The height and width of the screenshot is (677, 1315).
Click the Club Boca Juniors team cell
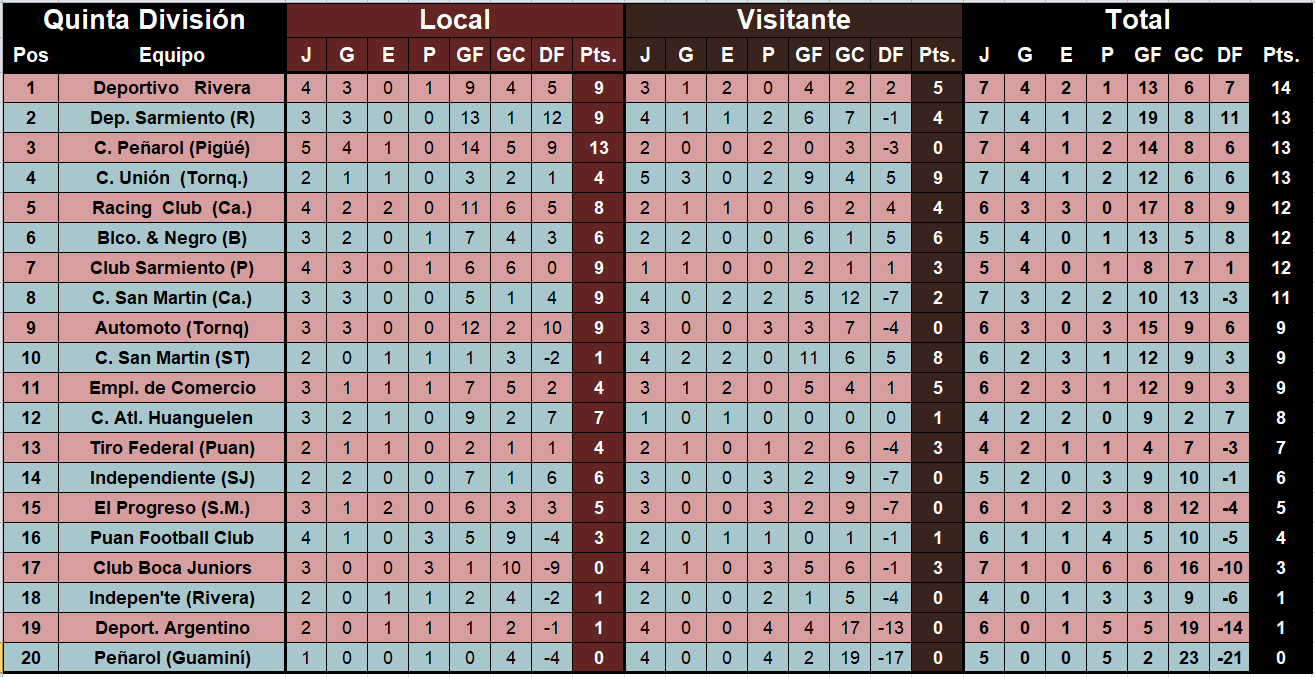click(172, 568)
